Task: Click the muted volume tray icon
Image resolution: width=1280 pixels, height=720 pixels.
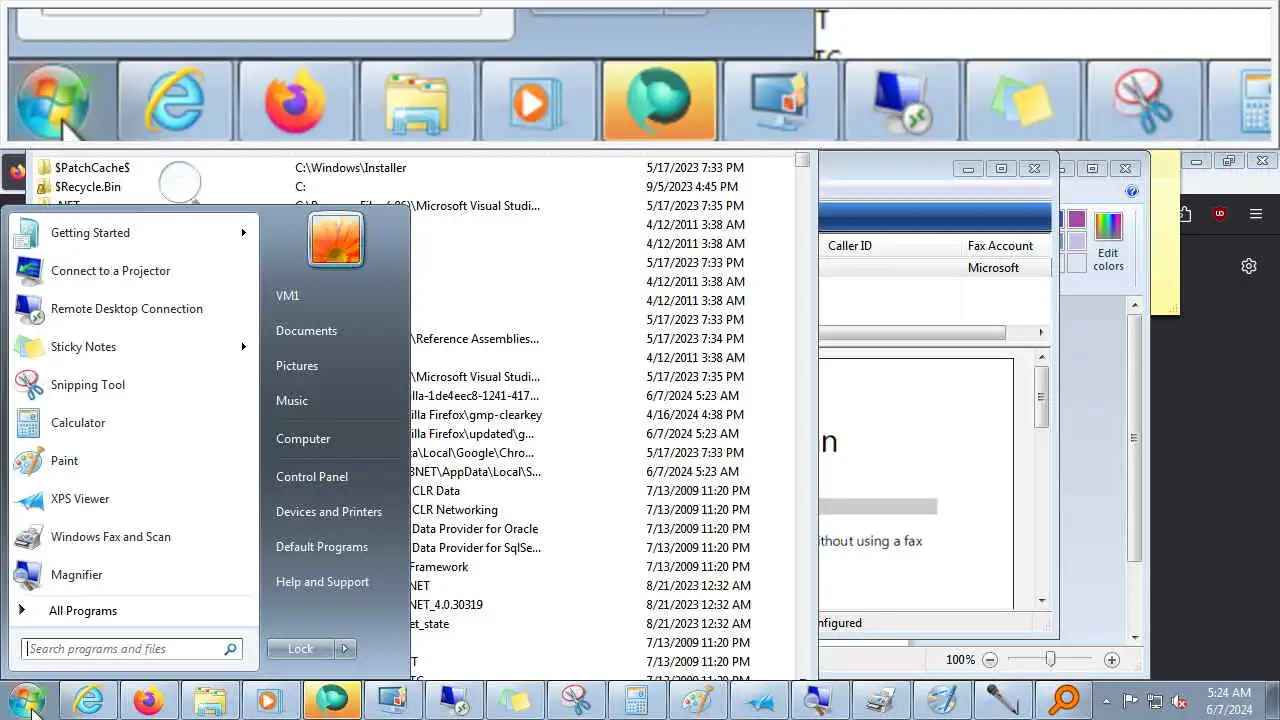Action: click(1180, 701)
